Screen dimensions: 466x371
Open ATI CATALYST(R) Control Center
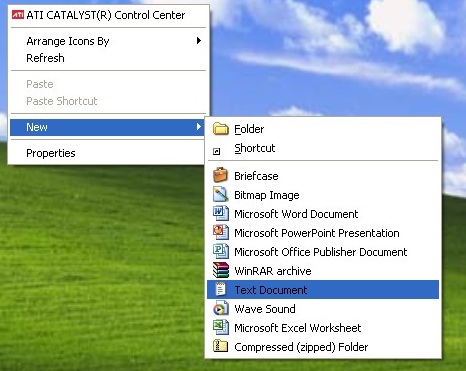(108, 15)
